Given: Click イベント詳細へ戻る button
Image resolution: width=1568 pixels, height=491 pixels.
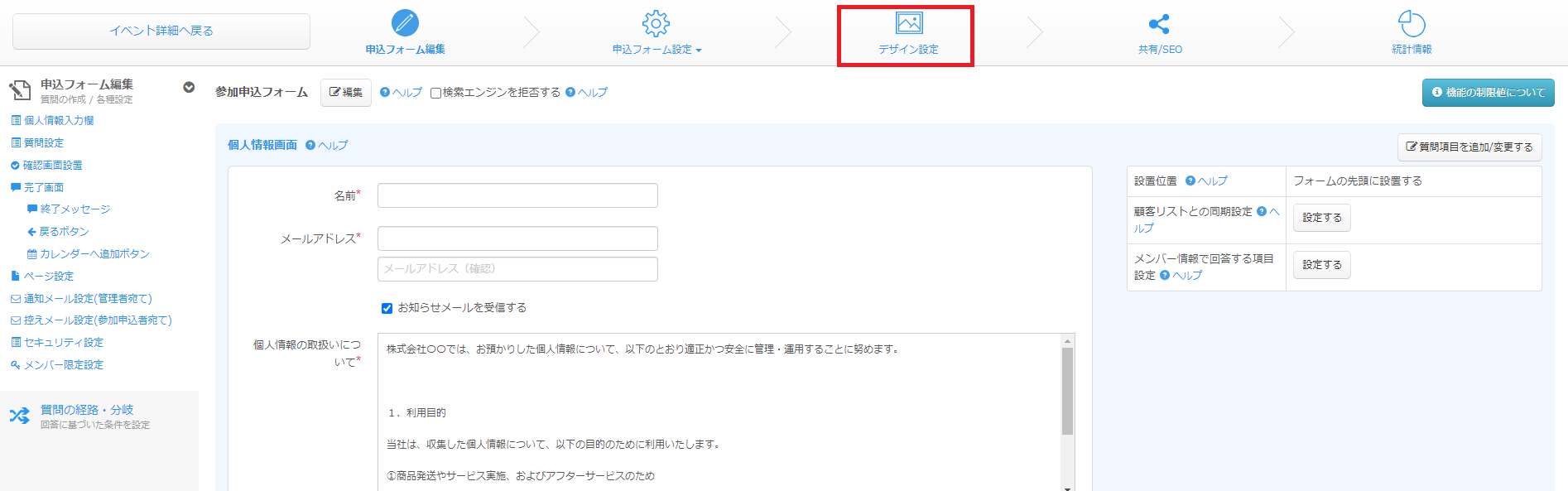Looking at the screenshot, I should (161, 31).
